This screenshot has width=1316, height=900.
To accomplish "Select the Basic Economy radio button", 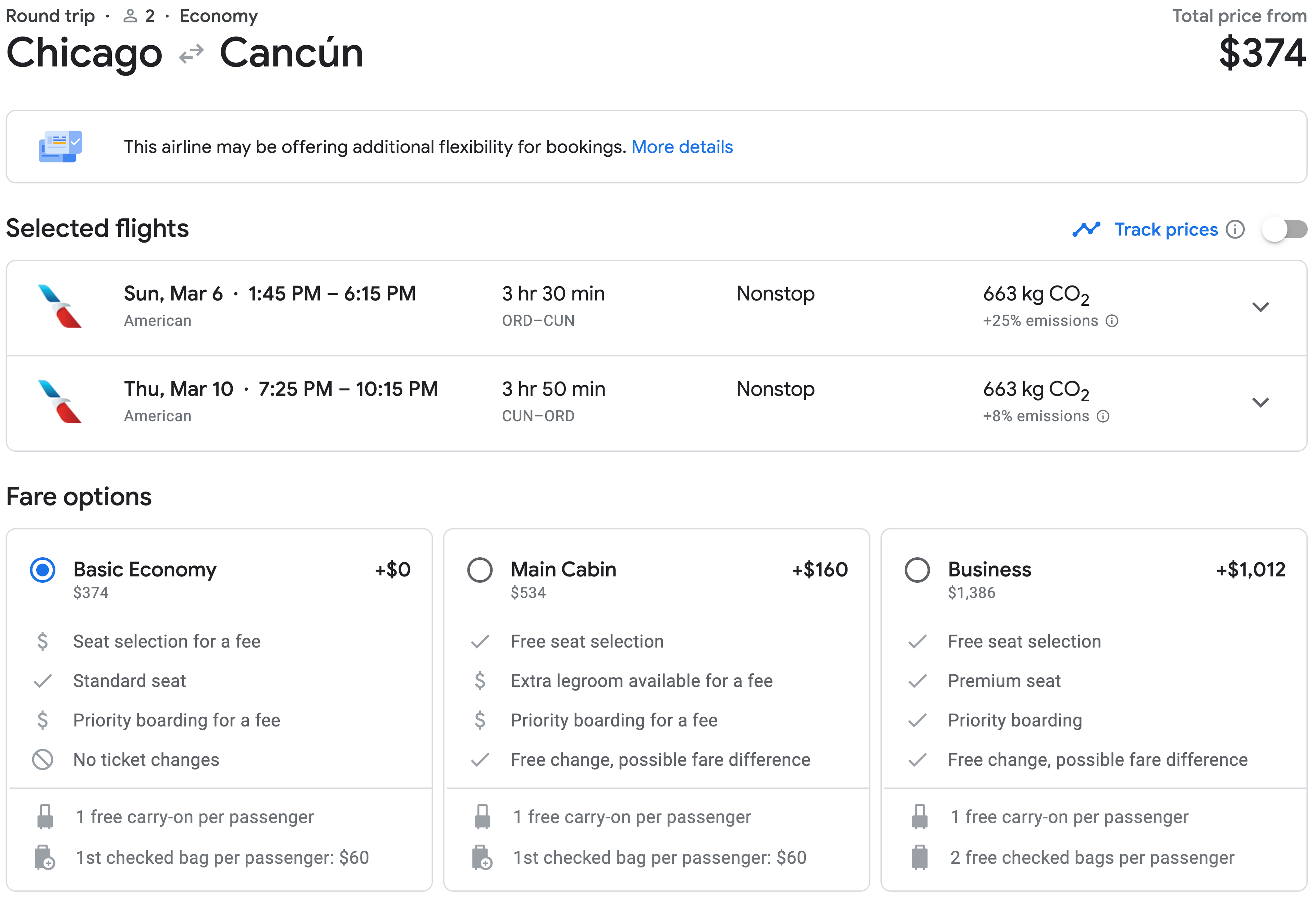I will [x=42, y=570].
